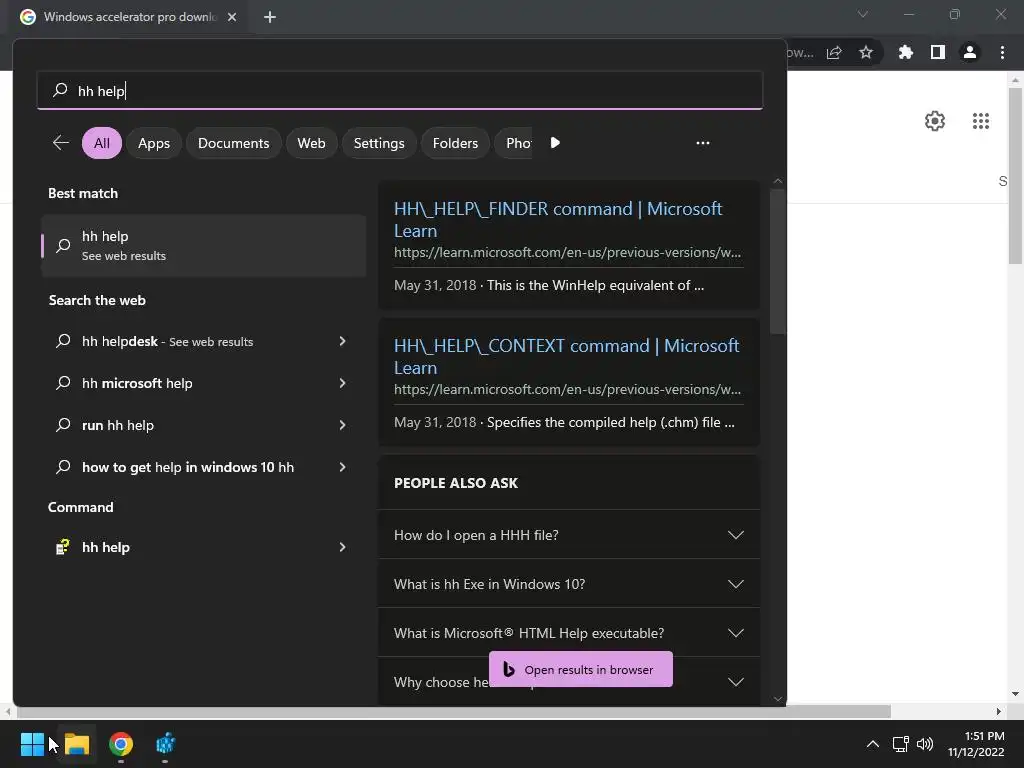This screenshot has height=768, width=1024.
Task: Open HH\_HELP\_FINDER command Microsoft Learn link
Action: point(558,219)
